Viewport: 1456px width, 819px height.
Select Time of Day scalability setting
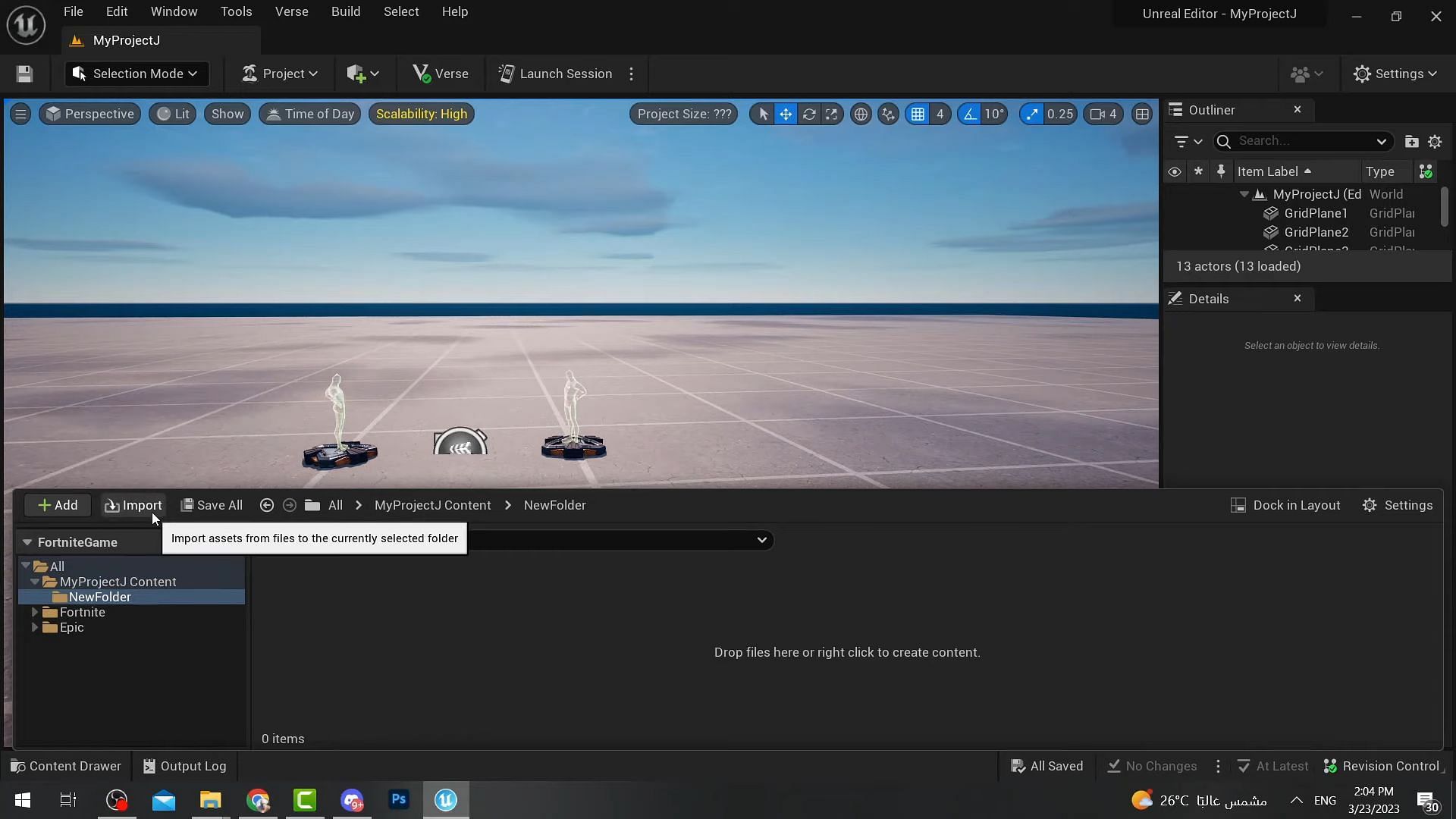tap(310, 114)
